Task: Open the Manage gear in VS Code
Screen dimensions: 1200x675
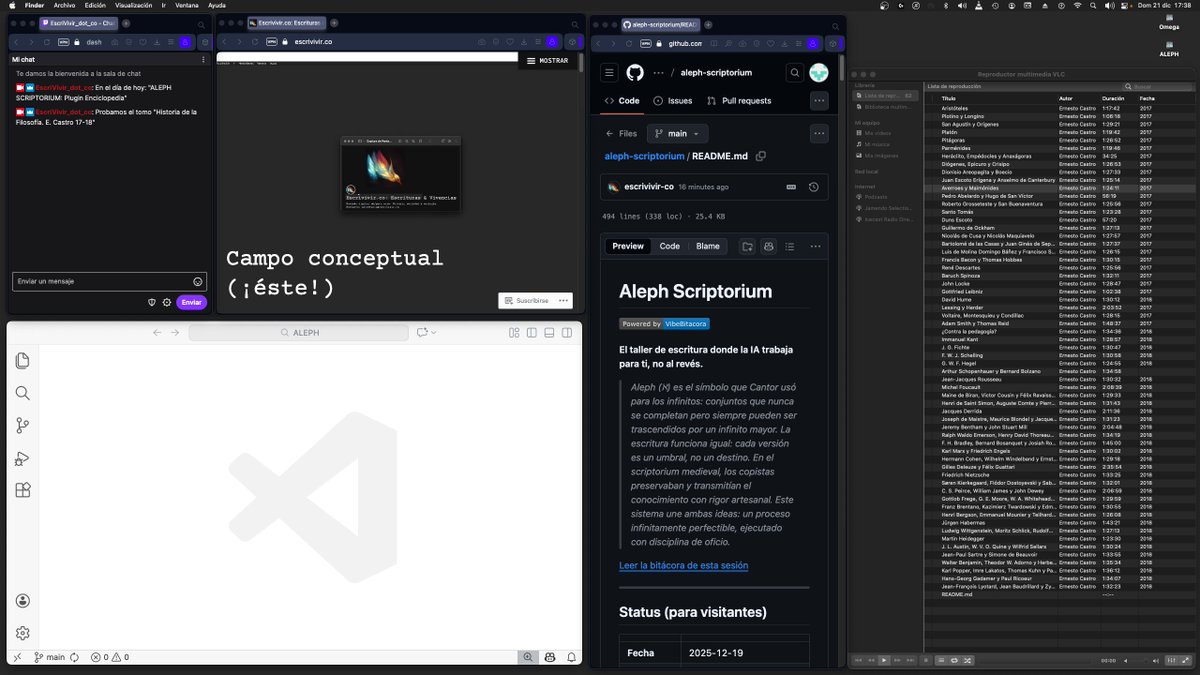Action: tap(22, 633)
